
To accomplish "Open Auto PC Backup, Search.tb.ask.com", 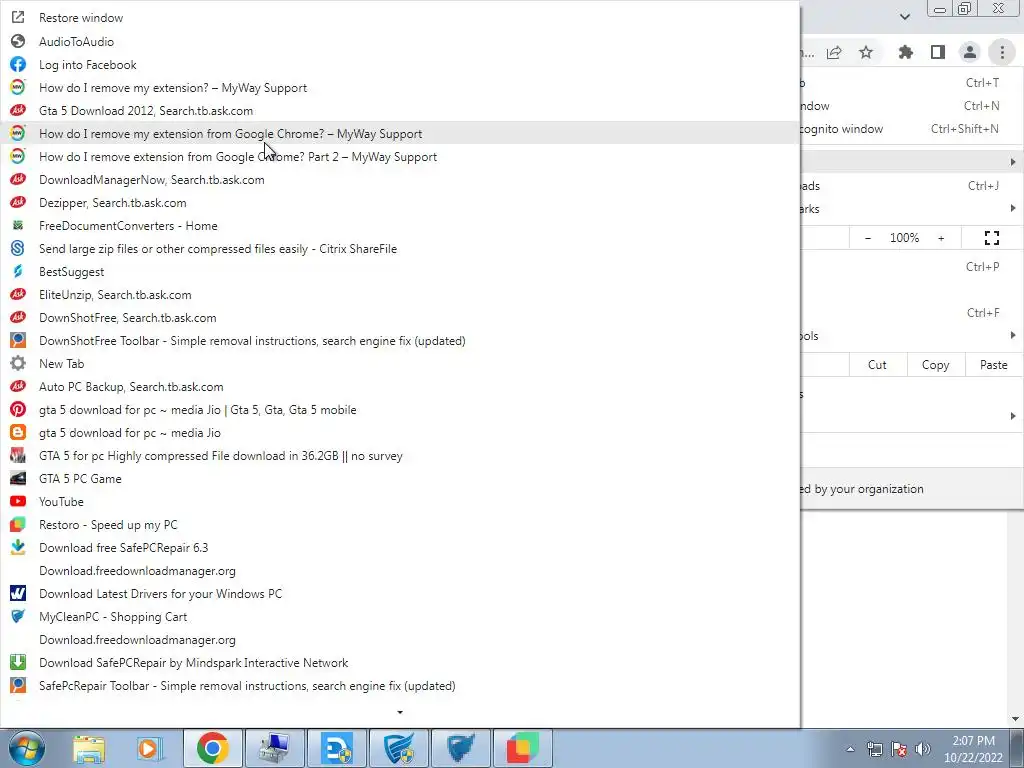I will [400, 387].
